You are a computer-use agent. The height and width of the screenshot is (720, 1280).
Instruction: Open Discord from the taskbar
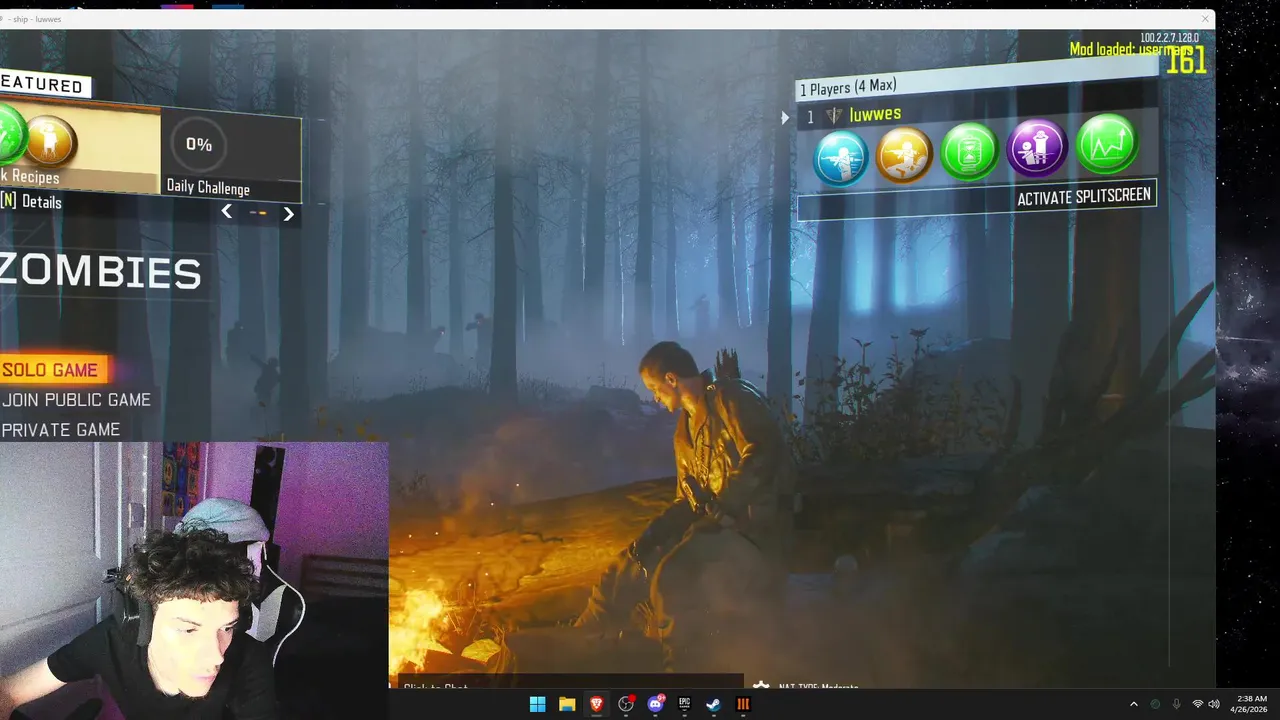coord(656,704)
